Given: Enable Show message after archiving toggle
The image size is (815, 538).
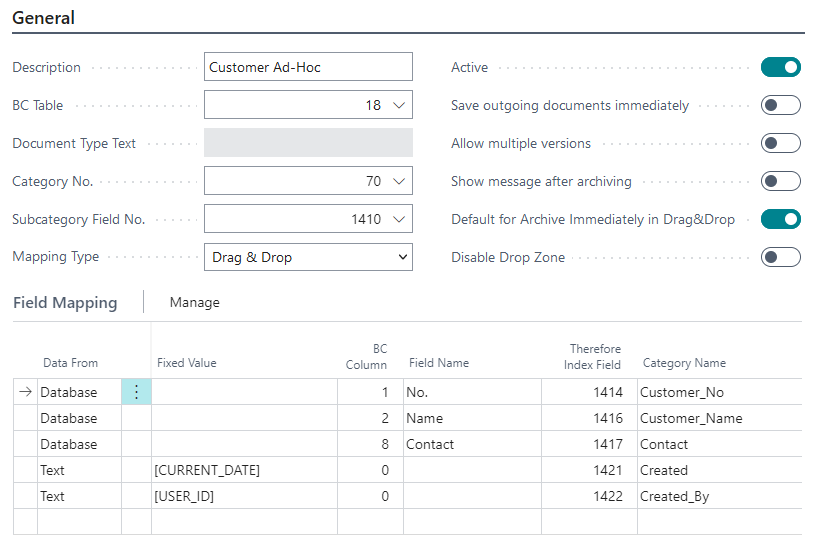Looking at the screenshot, I should [x=780, y=181].
